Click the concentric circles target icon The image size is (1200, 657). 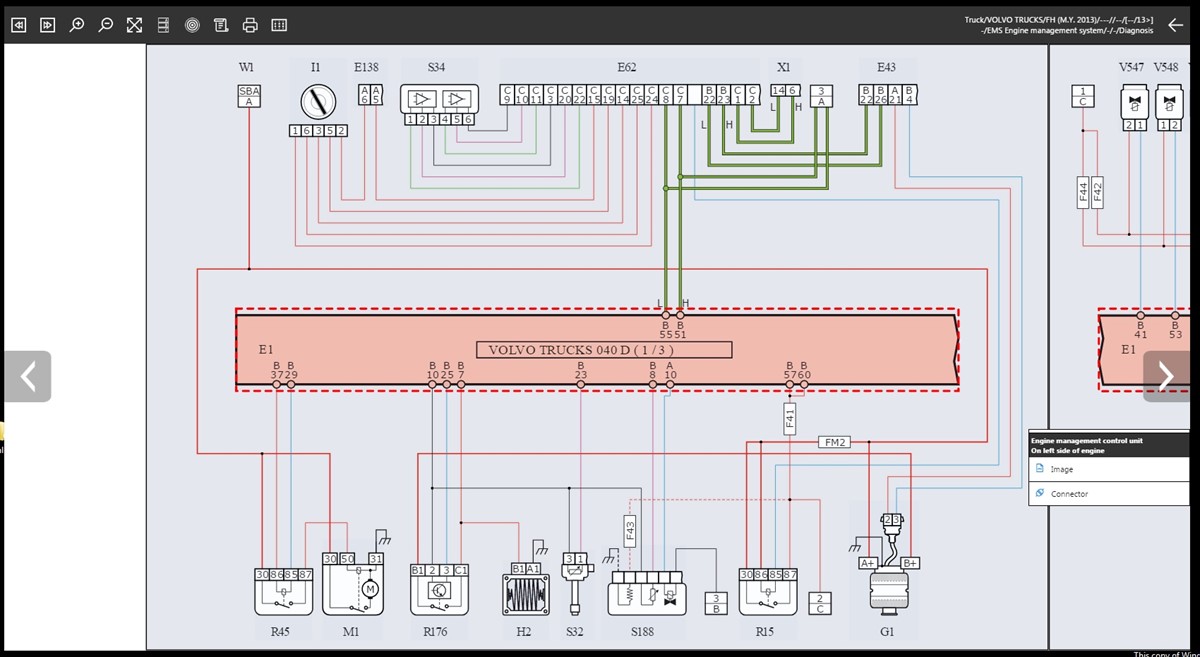pyautogui.click(x=193, y=25)
